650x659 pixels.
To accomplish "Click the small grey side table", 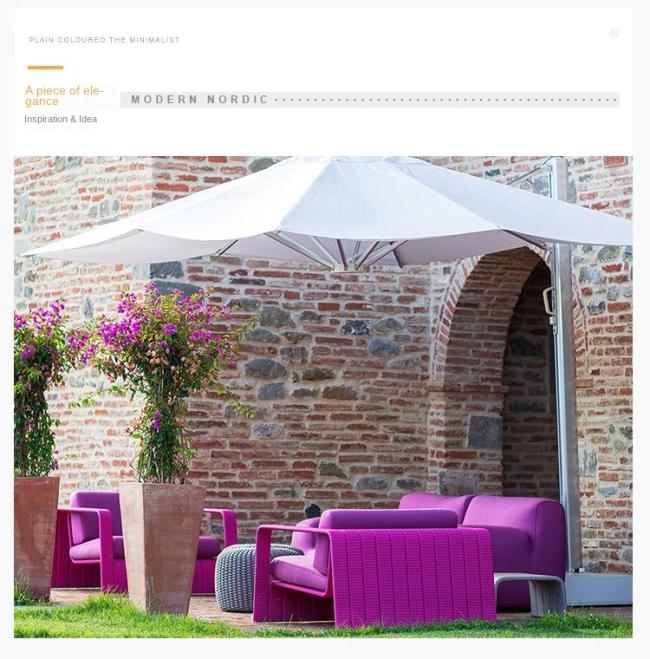I will click(x=530, y=593).
